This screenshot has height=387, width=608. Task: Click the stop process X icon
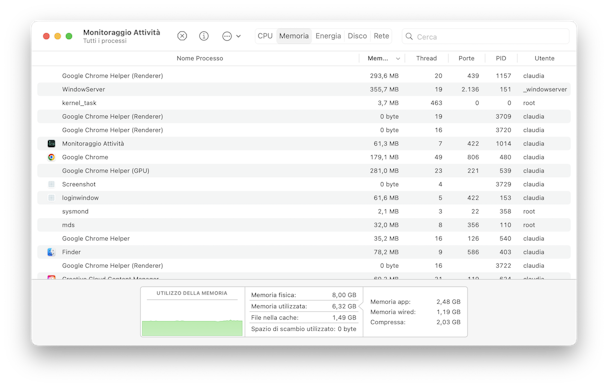(x=182, y=36)
